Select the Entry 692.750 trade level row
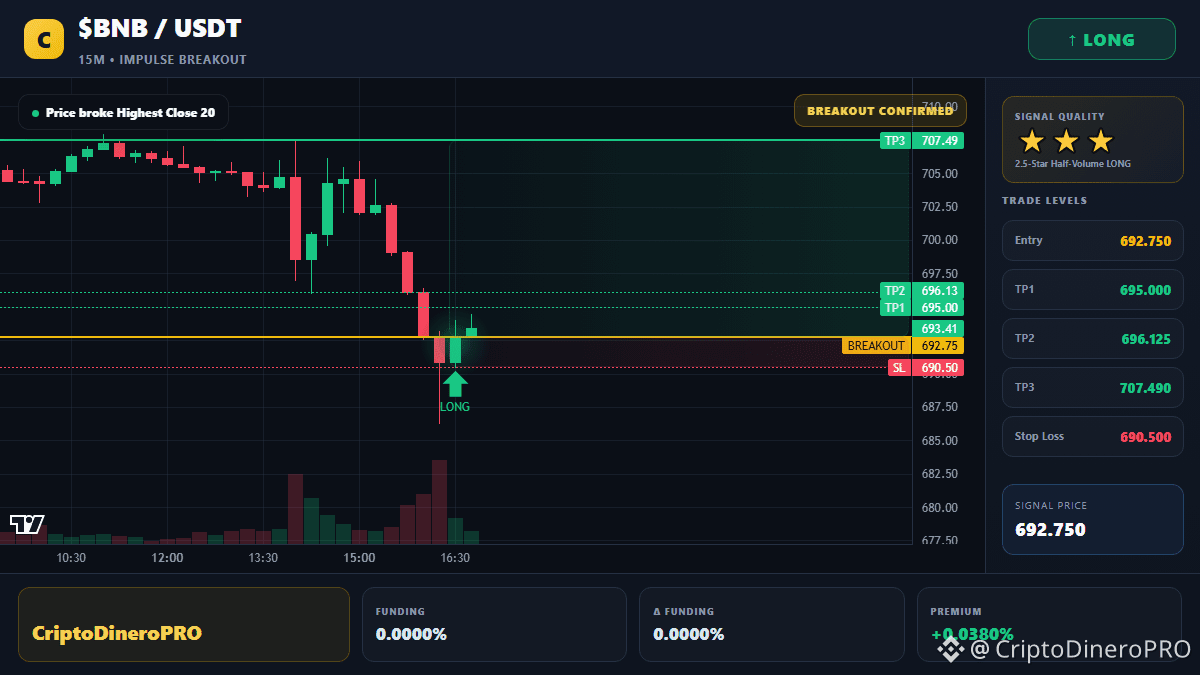This screenshot has width=1200, height=675. [x=1092, y=240]
